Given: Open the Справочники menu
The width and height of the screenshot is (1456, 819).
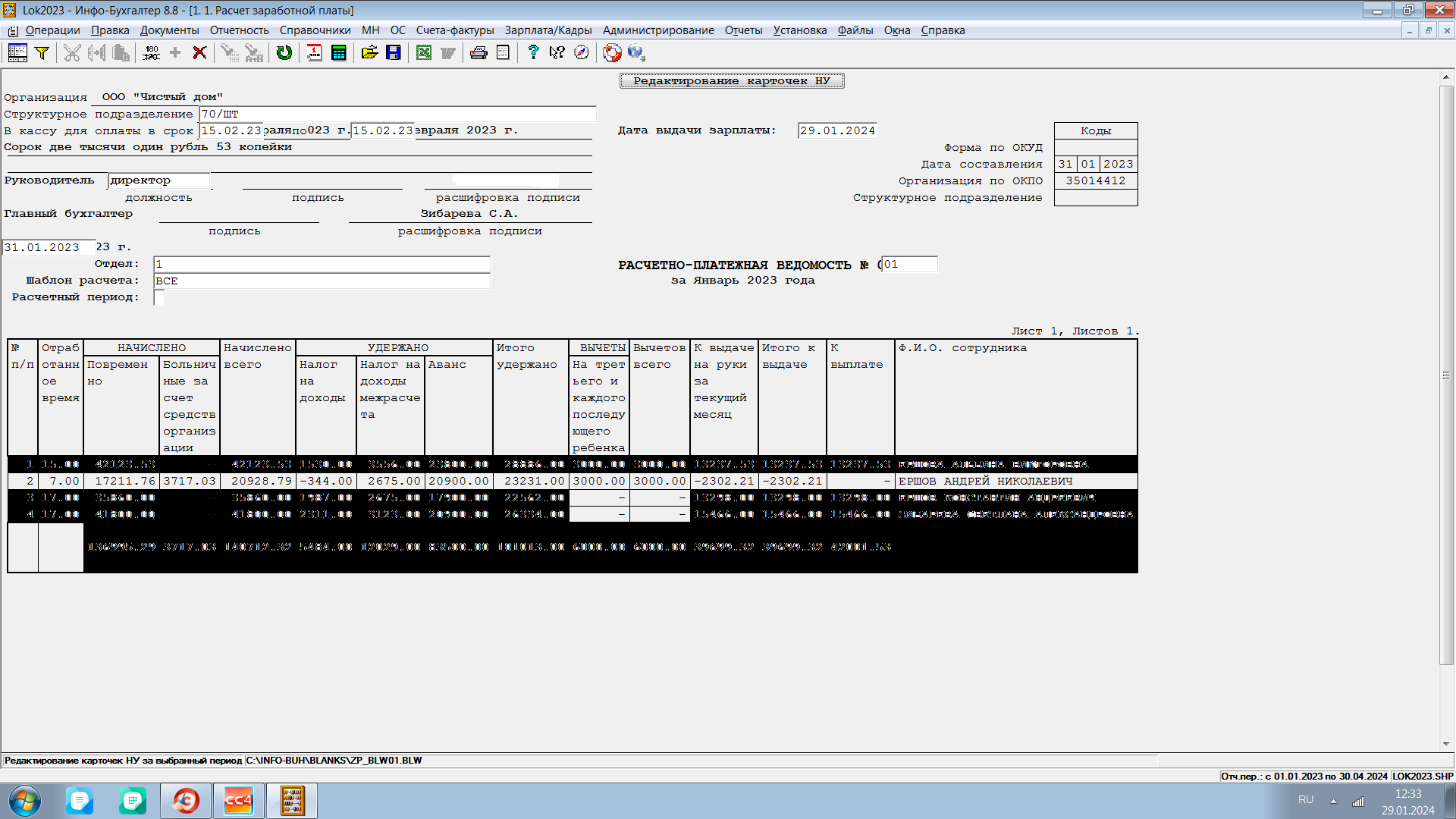Looking at the screenshot, I should tap(315, 30).
